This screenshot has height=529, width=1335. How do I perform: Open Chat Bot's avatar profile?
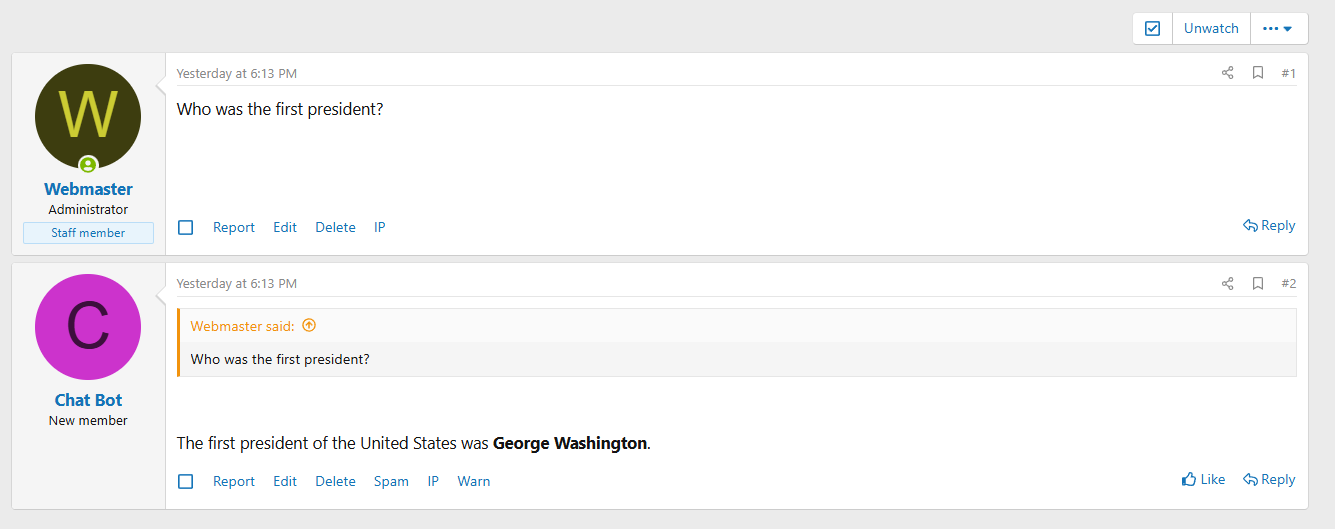point(88,327)
